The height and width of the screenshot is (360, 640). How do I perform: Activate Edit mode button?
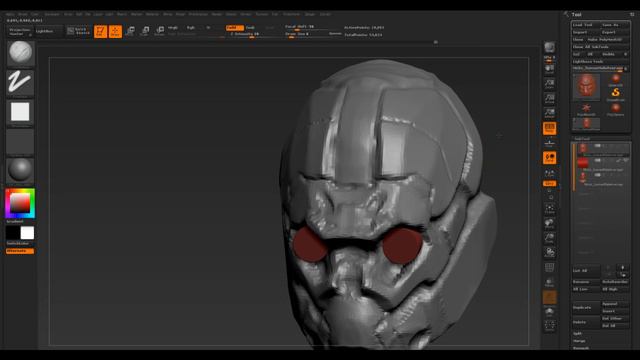click(100, 31)
